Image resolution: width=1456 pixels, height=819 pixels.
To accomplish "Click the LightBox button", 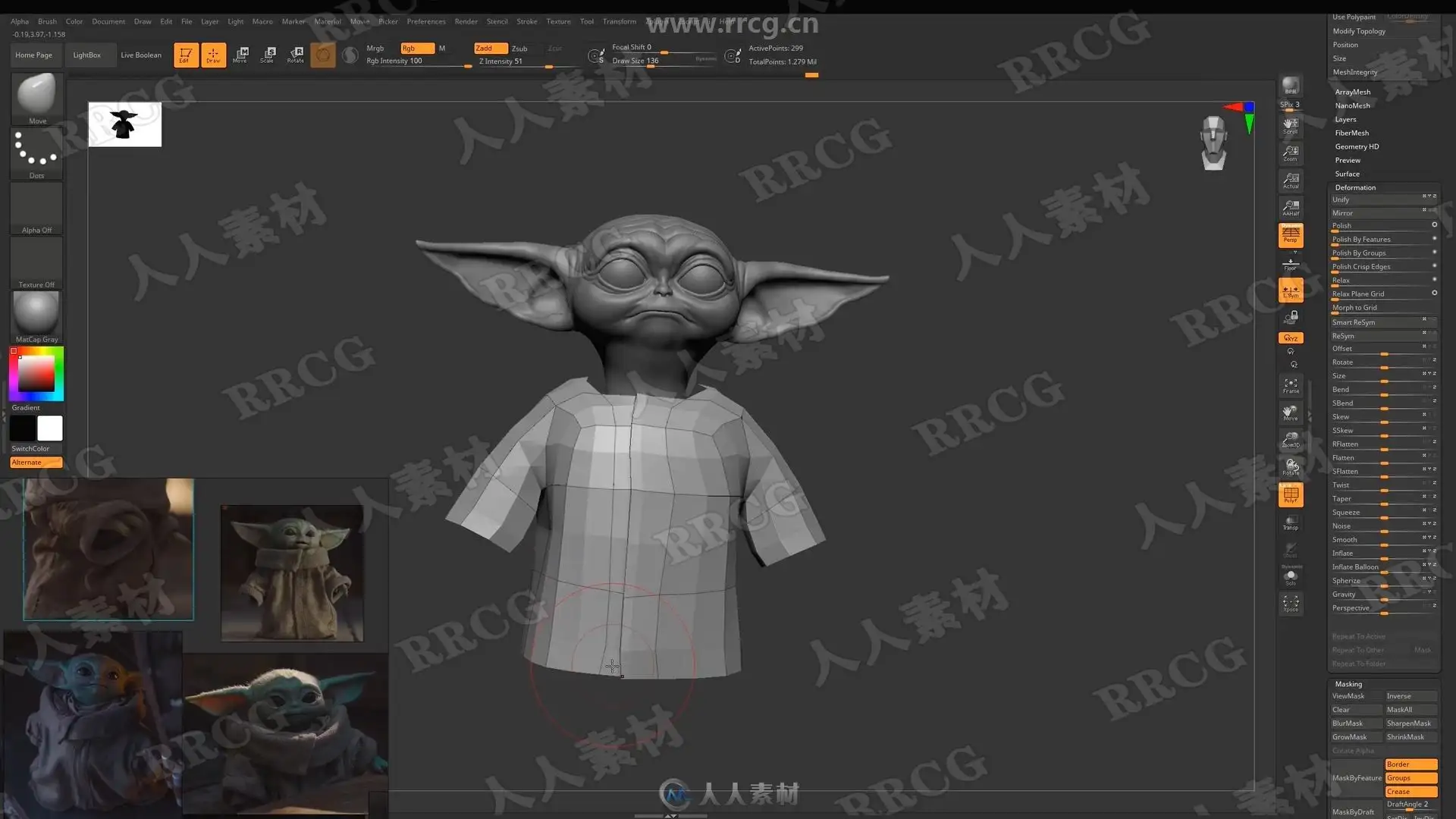I will 86,55.
